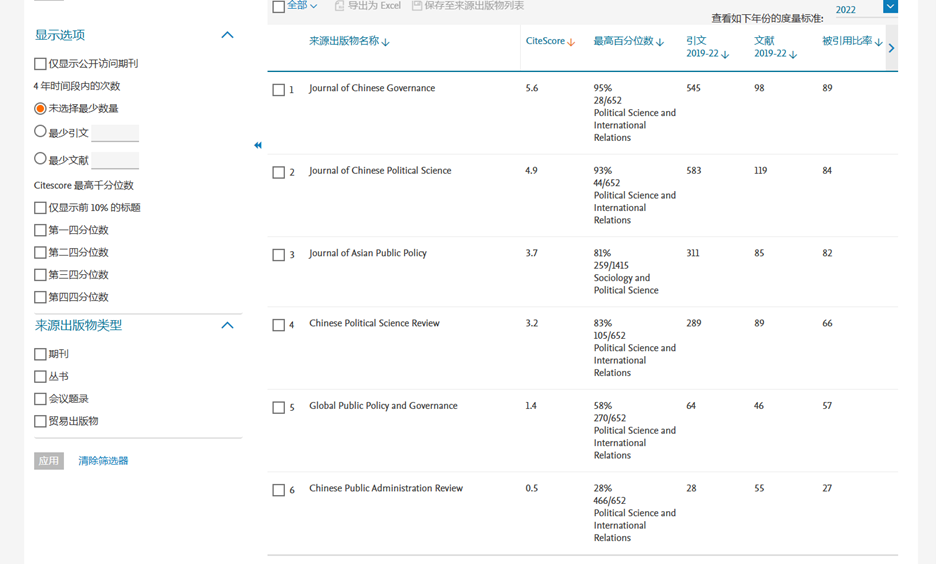Check 丛书 source type checkbox
This screenshot has width=936, height=564.
click(x=40, y=377)
